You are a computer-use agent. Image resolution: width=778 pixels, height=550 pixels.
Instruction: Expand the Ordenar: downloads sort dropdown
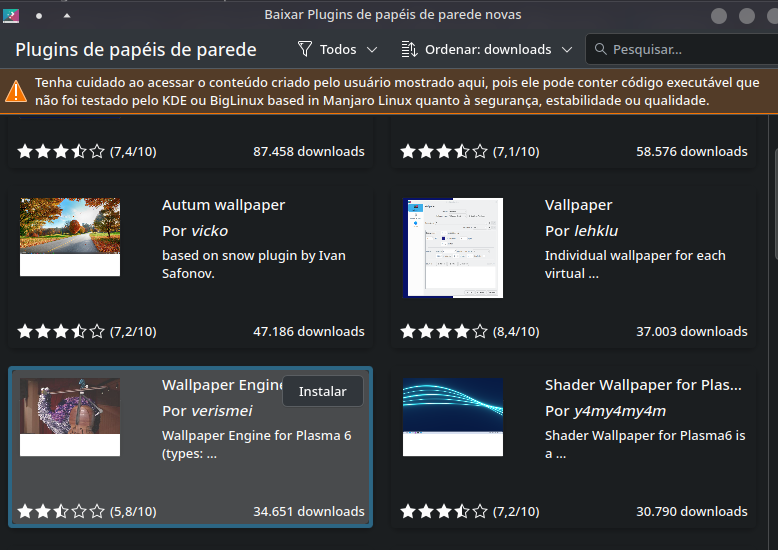click(x=487, y=49)
